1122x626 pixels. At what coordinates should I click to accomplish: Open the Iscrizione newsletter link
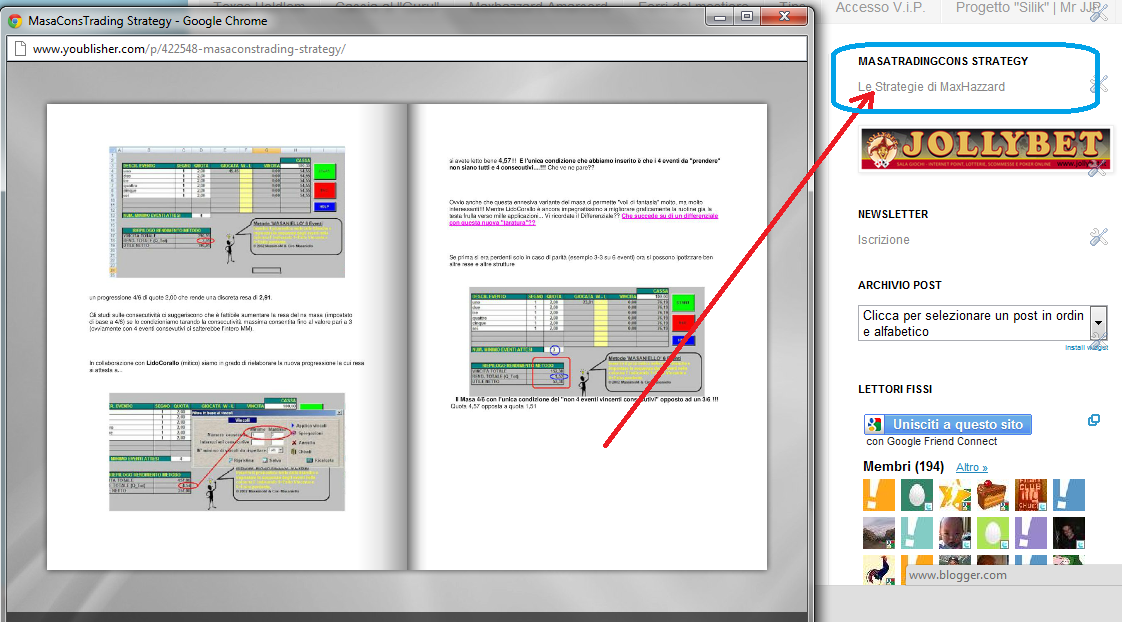[884, 240]
